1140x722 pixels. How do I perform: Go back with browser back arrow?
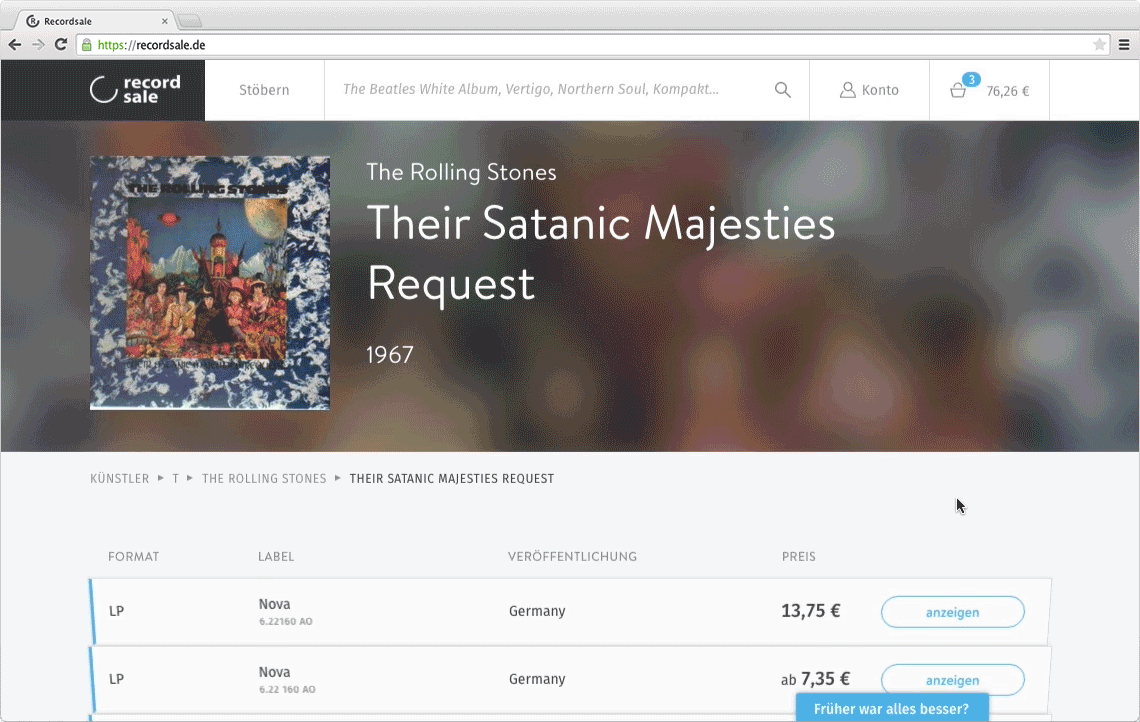pos(15,45)
